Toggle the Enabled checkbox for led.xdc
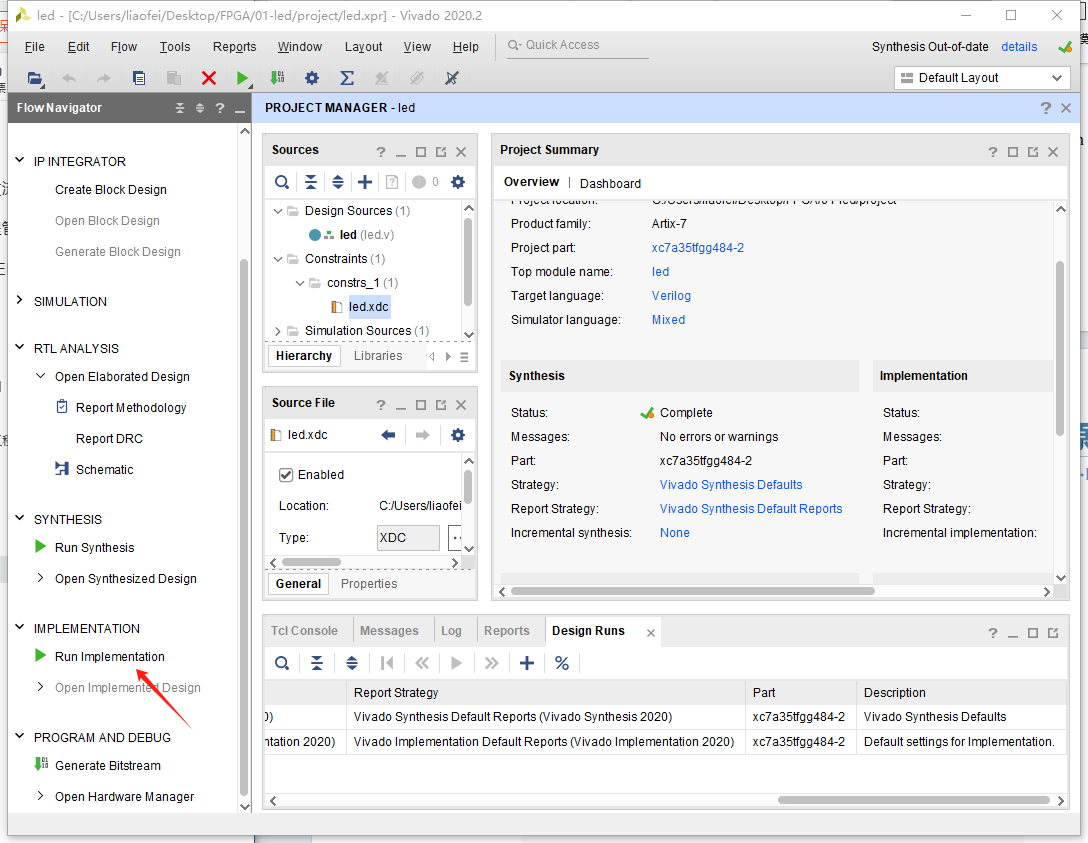 tap(285, 475)
